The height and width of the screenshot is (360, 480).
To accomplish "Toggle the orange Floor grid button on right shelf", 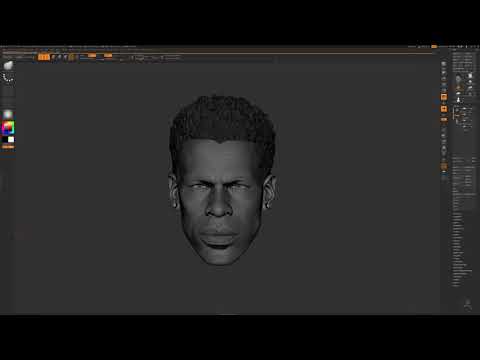I will point(444,109).
